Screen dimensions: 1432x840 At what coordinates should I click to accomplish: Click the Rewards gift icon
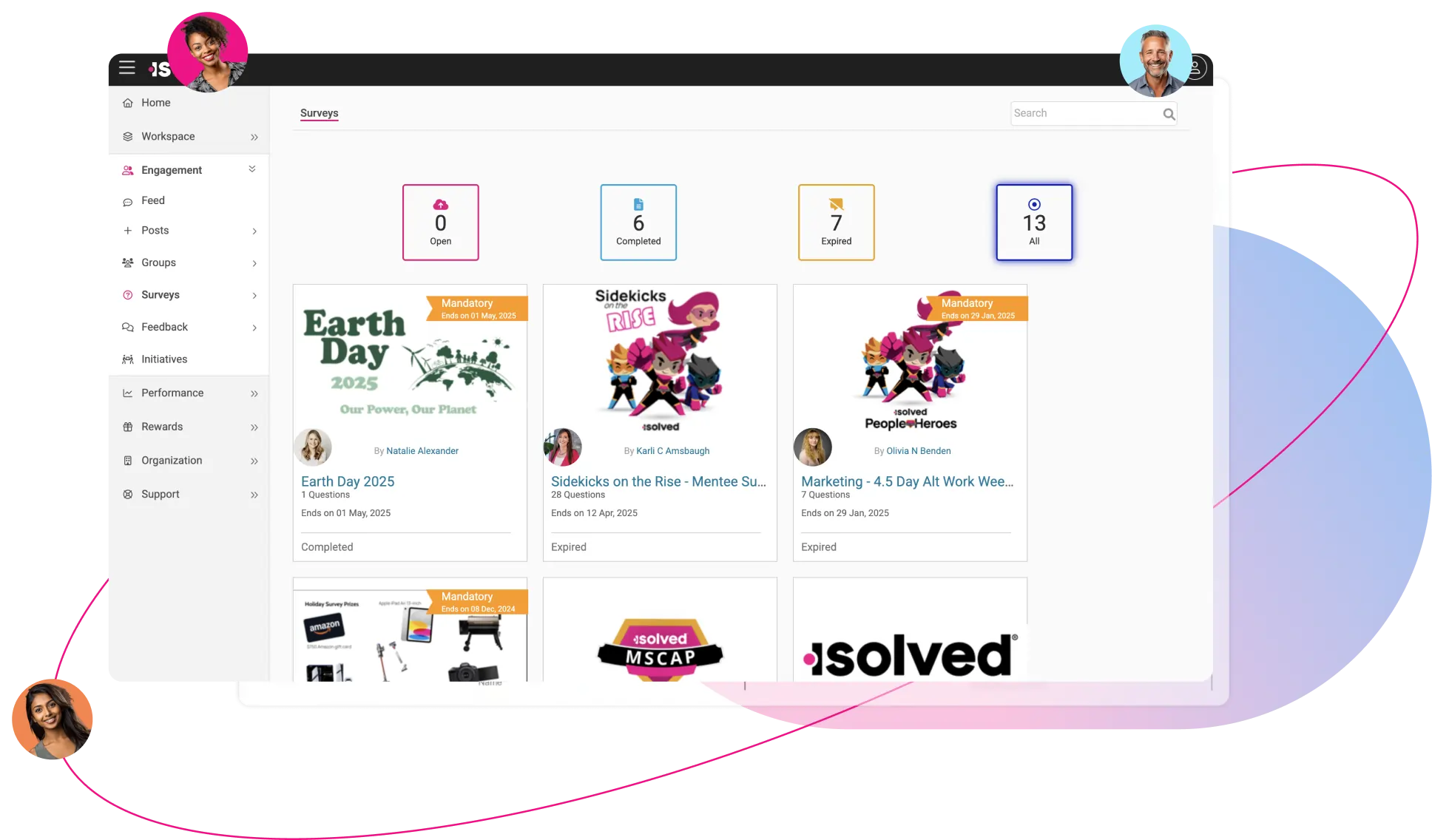[128, 427]
